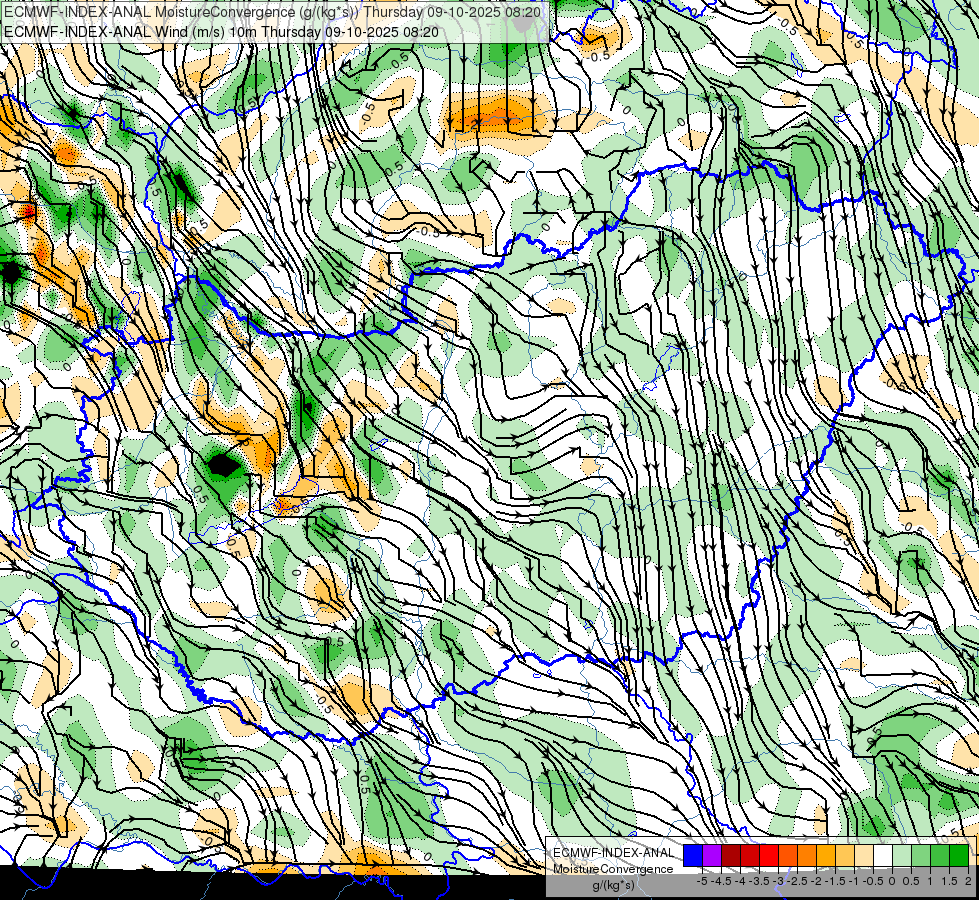
Task: Select the '-0.5' legend scale value
Action: tap(873, 881)
